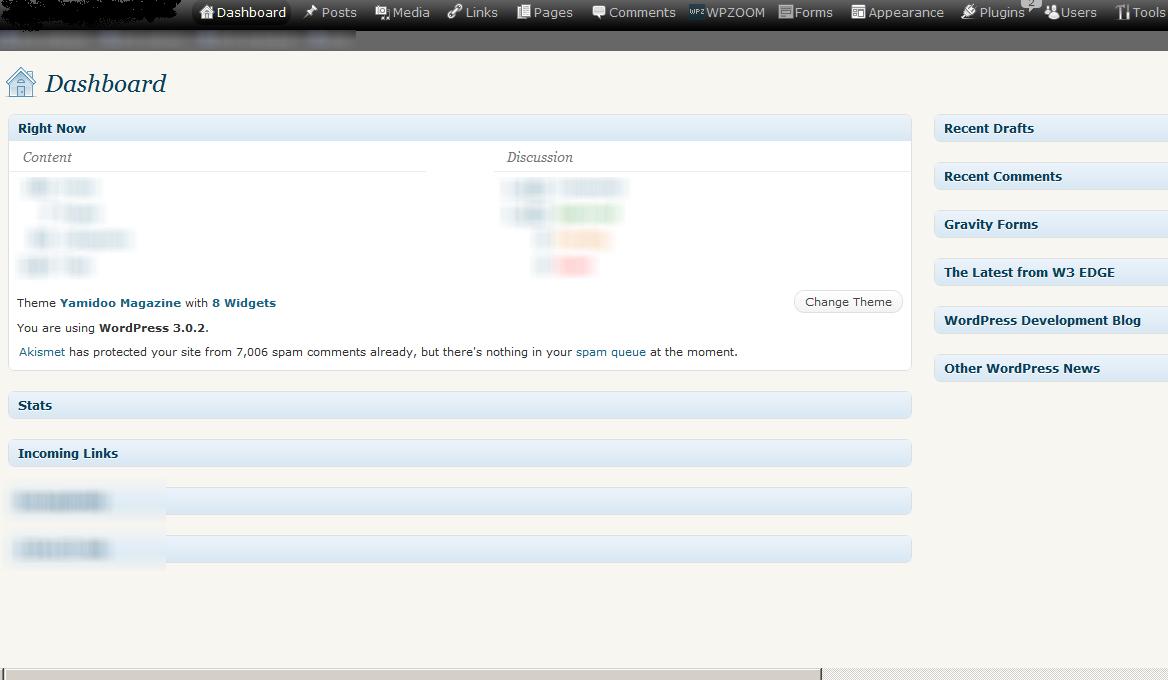
Task: Open the Appearance menu
Action: point(905,12)
